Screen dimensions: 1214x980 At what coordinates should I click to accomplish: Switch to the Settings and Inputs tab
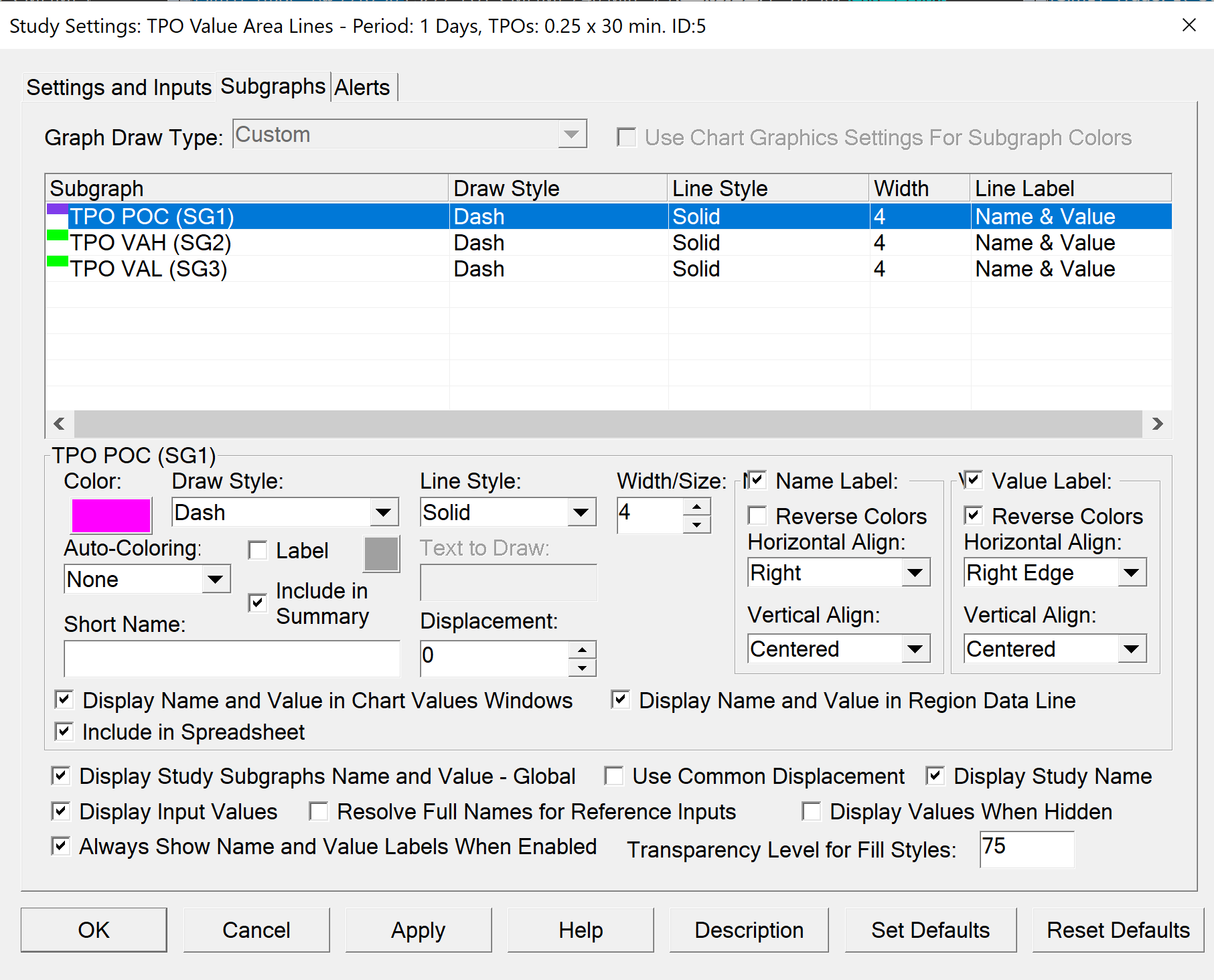pos(119,88)
